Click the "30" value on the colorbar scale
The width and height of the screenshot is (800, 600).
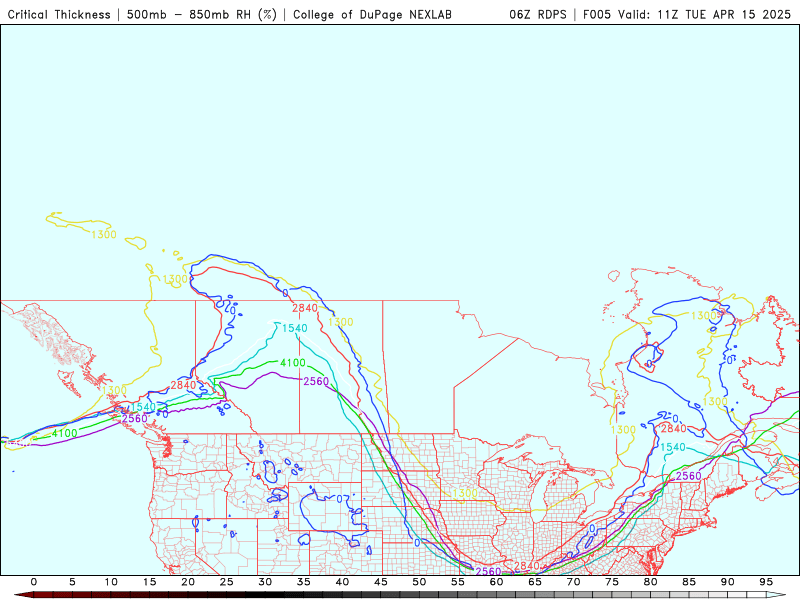[x=265, y=582]
